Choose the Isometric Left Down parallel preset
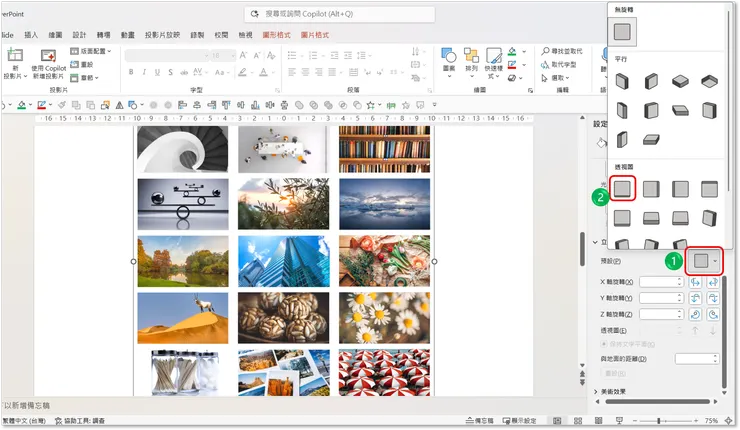 click(622, 82)
